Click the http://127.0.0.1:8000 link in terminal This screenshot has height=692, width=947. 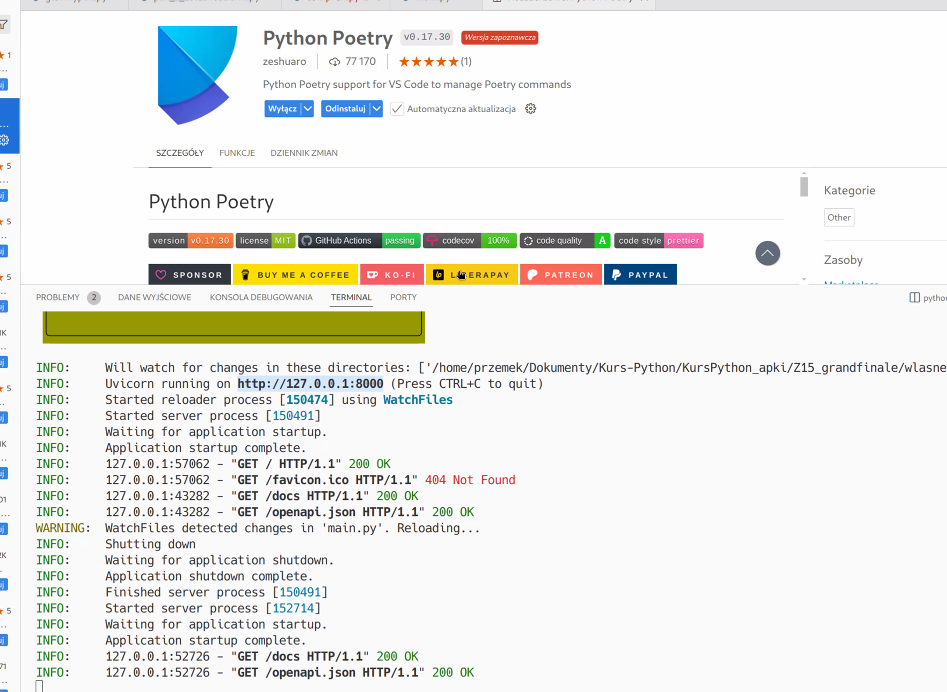pyautogui.click(x=310, y=383)
